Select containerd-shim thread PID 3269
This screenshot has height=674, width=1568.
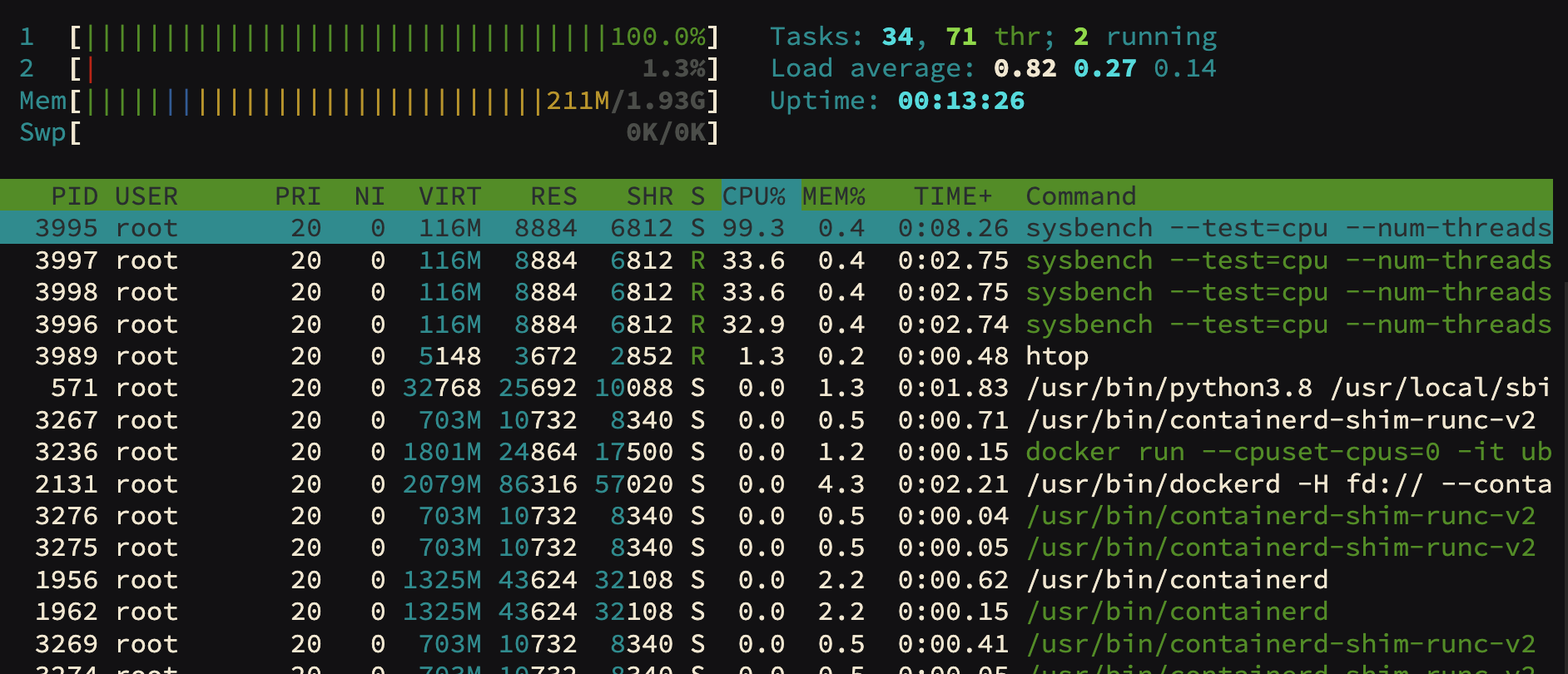click(x=777, y=644)
